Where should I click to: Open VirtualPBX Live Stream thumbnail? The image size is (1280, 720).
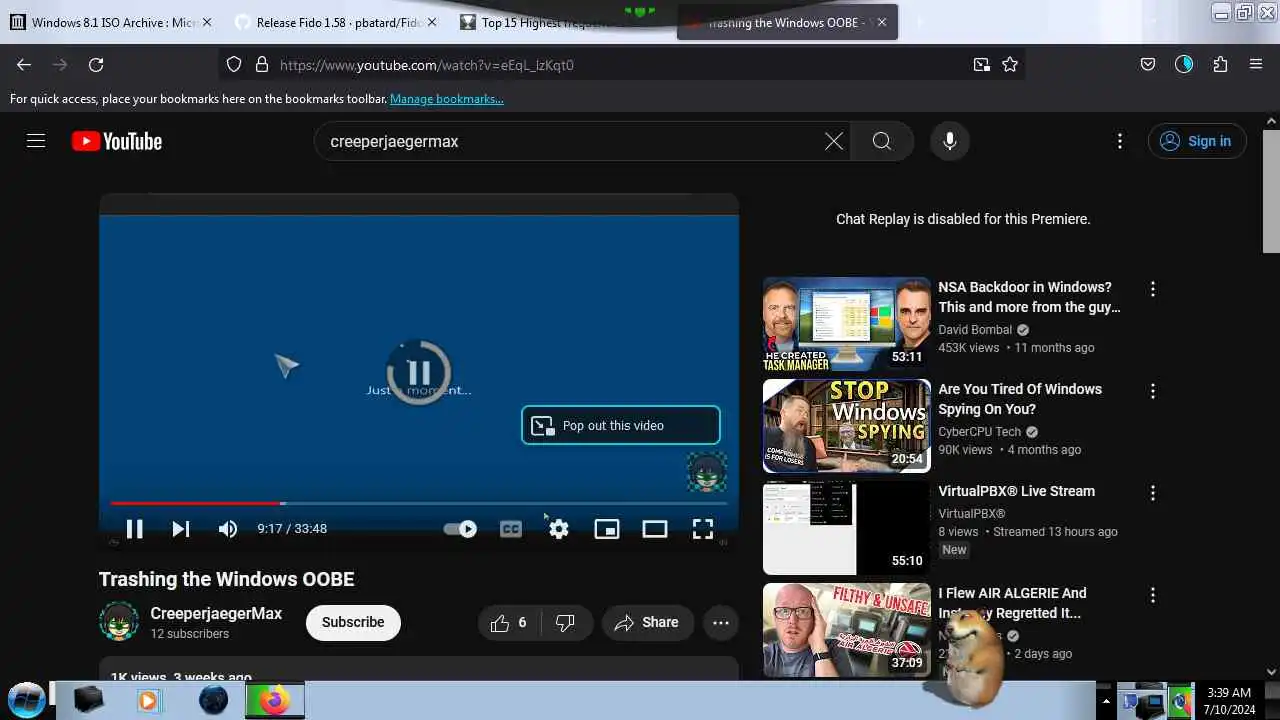[846, 528]
